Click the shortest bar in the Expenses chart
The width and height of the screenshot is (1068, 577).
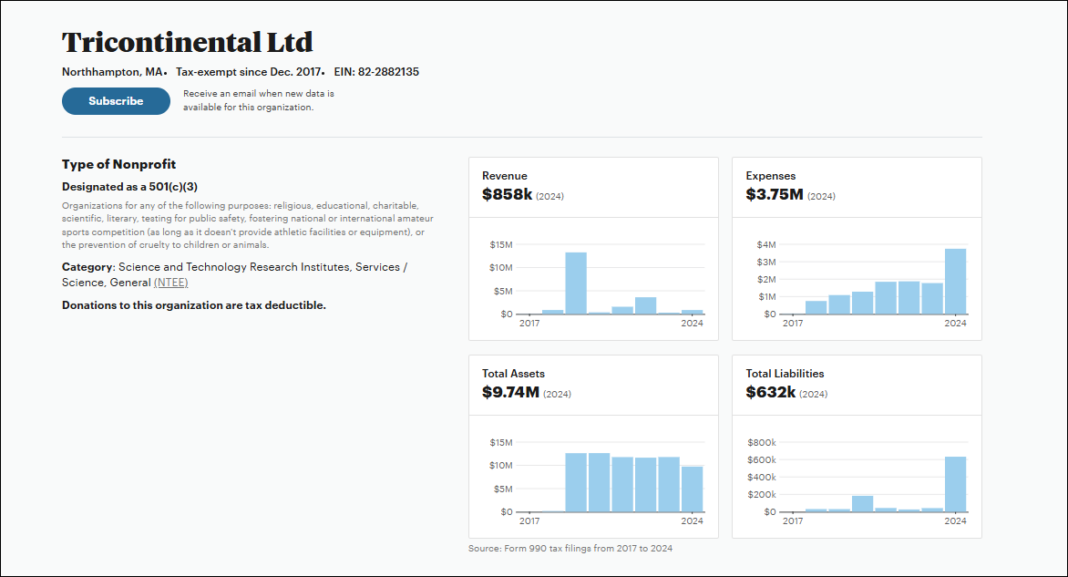[x=816, y=307]
